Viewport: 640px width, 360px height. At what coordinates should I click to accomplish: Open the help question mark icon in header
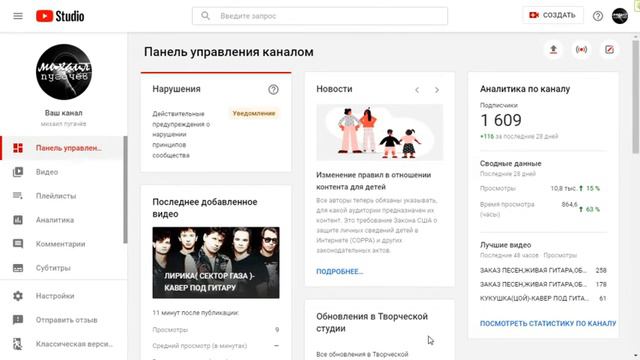598,16
